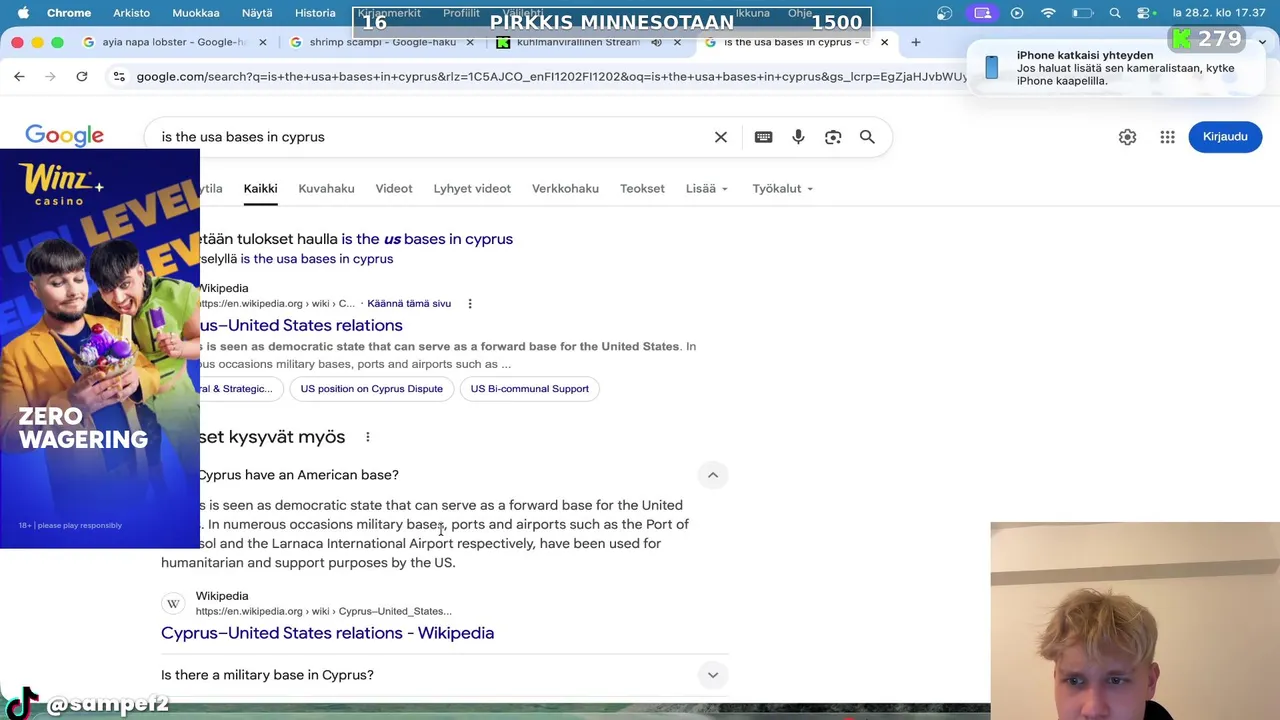Open the 'Muokkaa' menu
The height and width of the screenshot is (720, 1280).
pos(196,13)
